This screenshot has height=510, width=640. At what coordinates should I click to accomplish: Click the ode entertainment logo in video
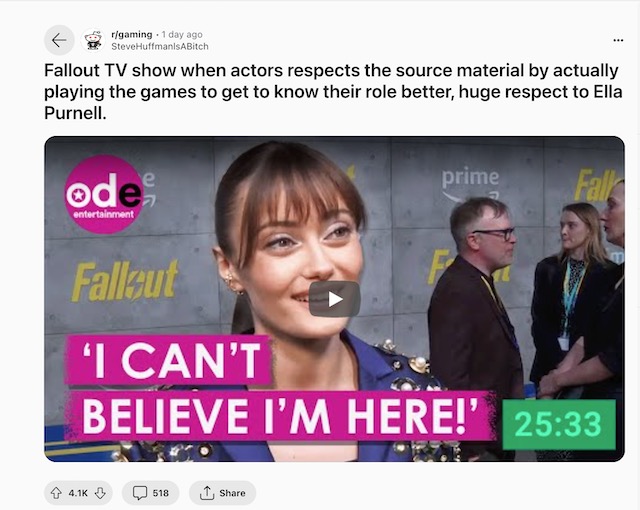click(x=104, y=194)
